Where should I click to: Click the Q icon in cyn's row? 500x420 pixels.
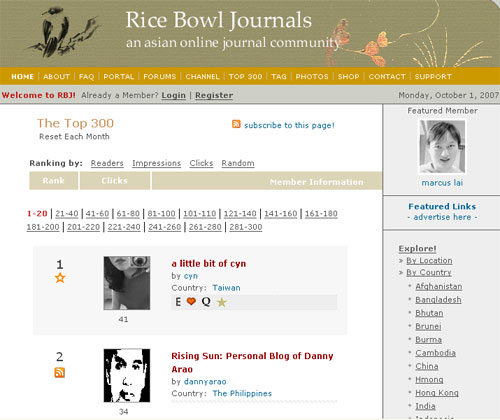click(206, 302)
